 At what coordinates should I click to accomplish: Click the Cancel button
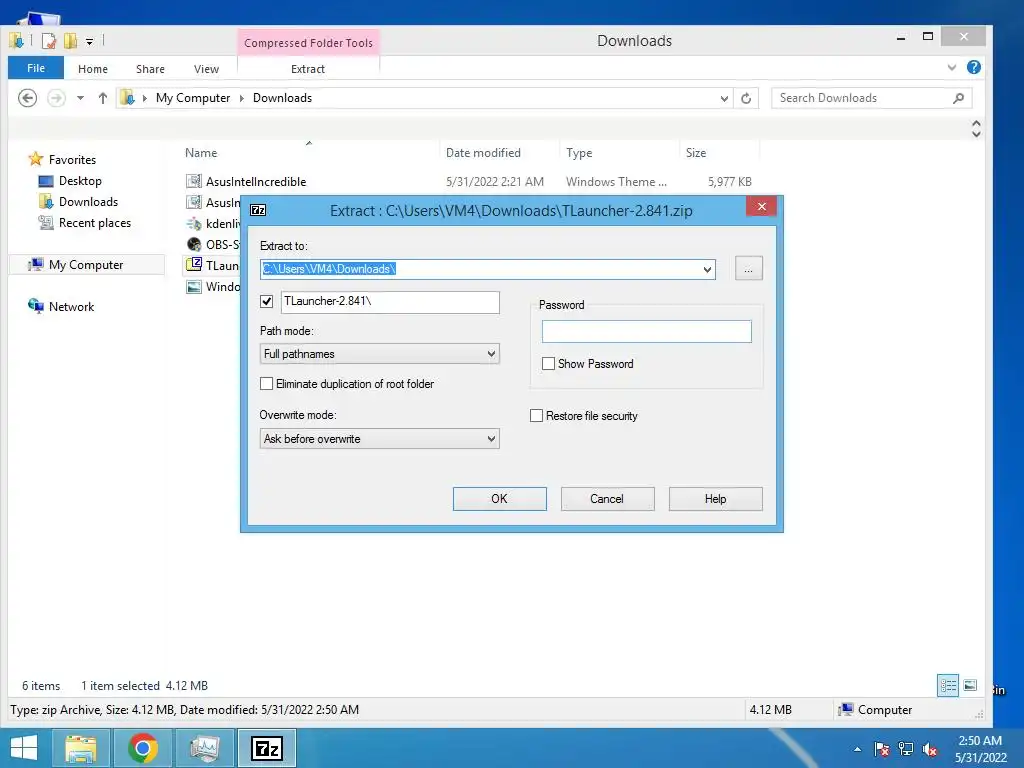[x=607, y=499]
